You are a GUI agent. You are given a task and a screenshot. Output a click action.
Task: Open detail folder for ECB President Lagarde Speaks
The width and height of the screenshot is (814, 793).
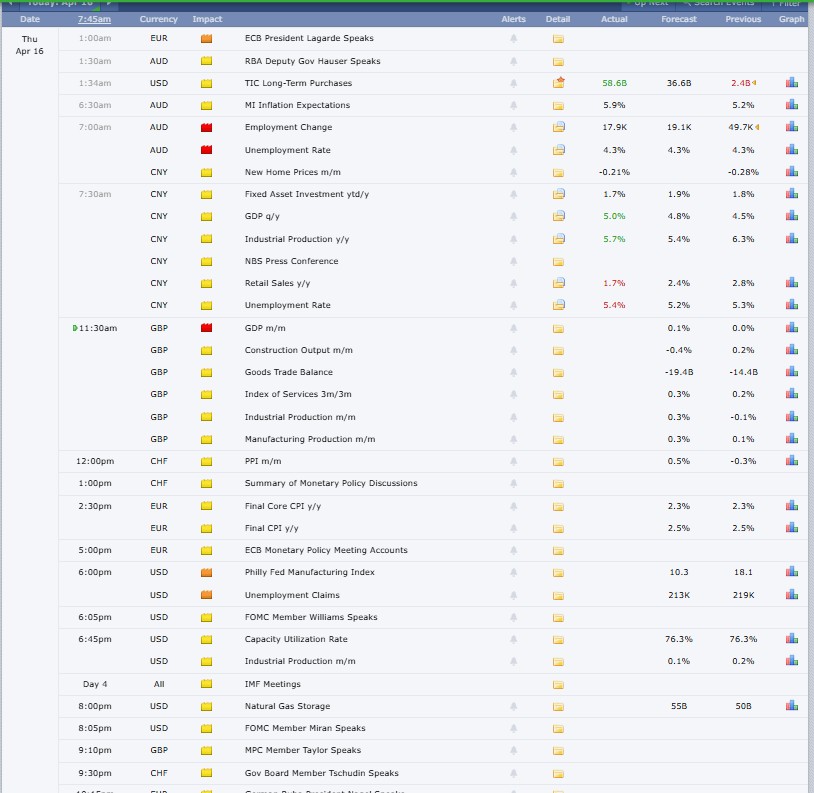pyautogui.click(x=558, y=38)
